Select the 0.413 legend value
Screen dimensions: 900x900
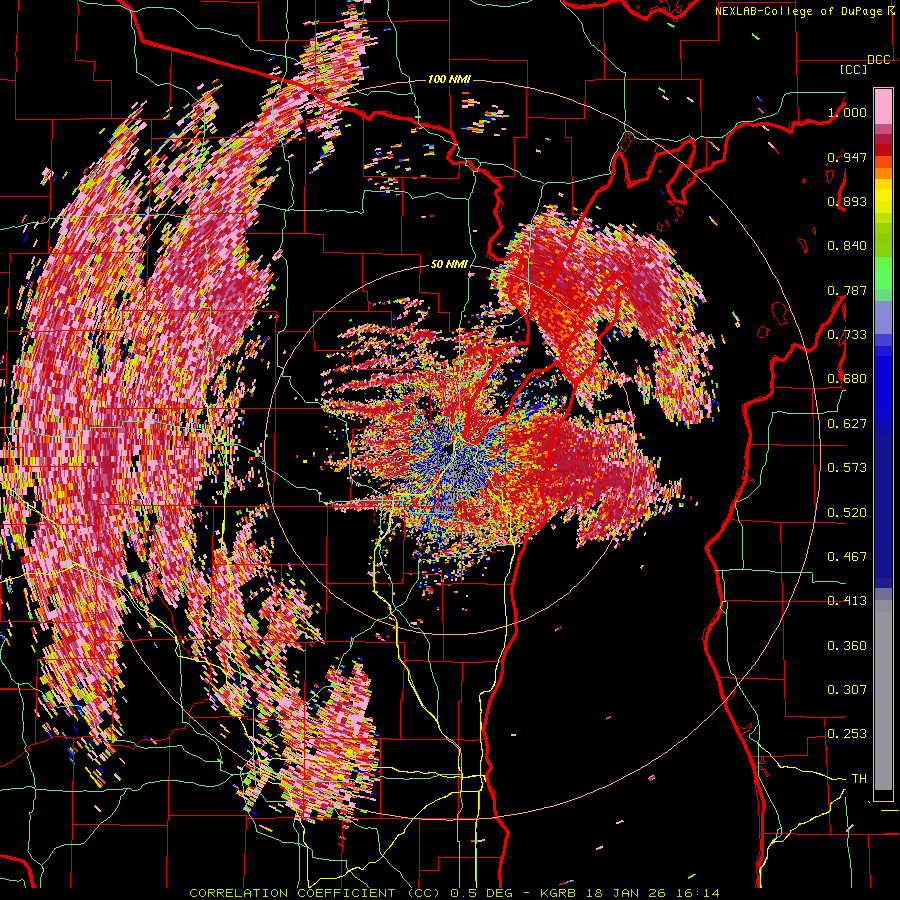[847, 601]
